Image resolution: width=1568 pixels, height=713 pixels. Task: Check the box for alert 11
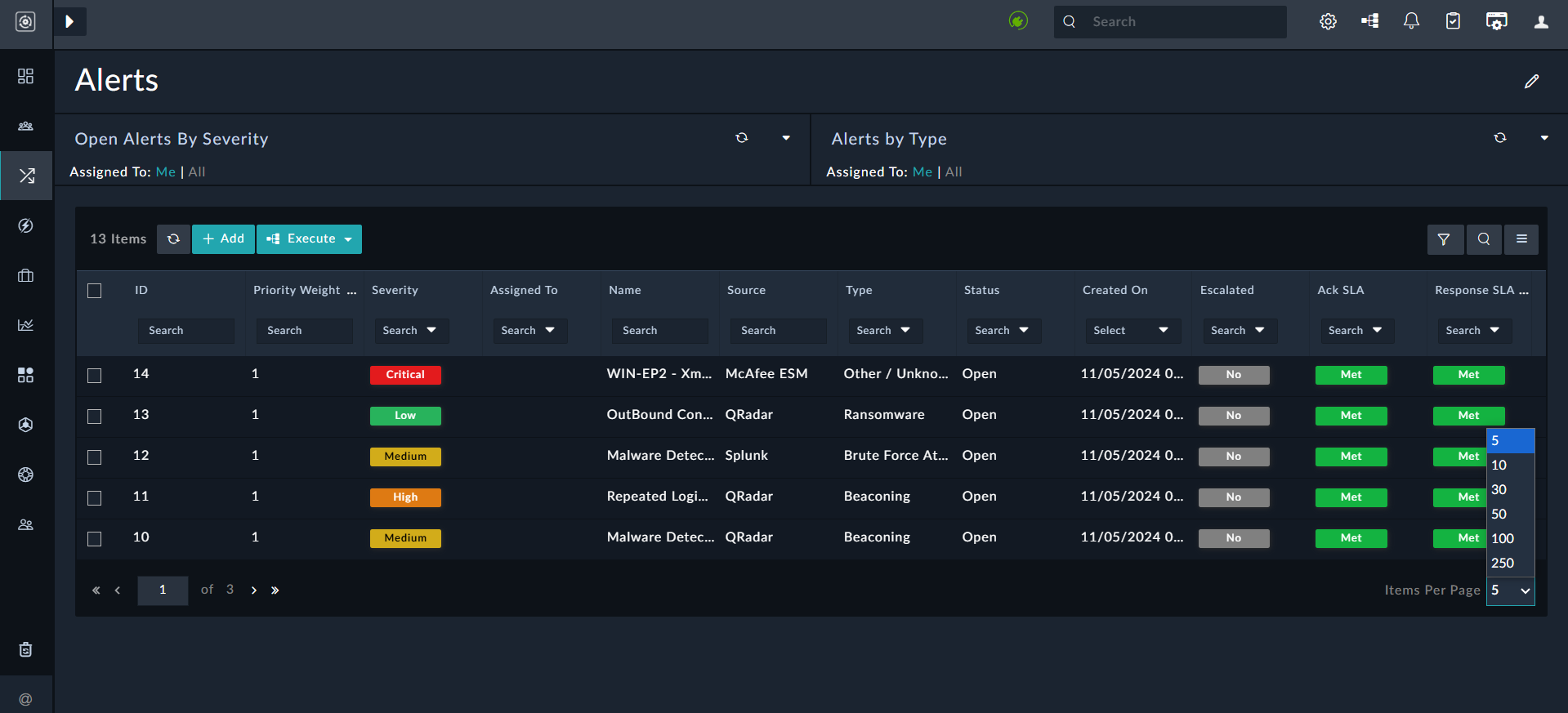(x=95, y=498)
